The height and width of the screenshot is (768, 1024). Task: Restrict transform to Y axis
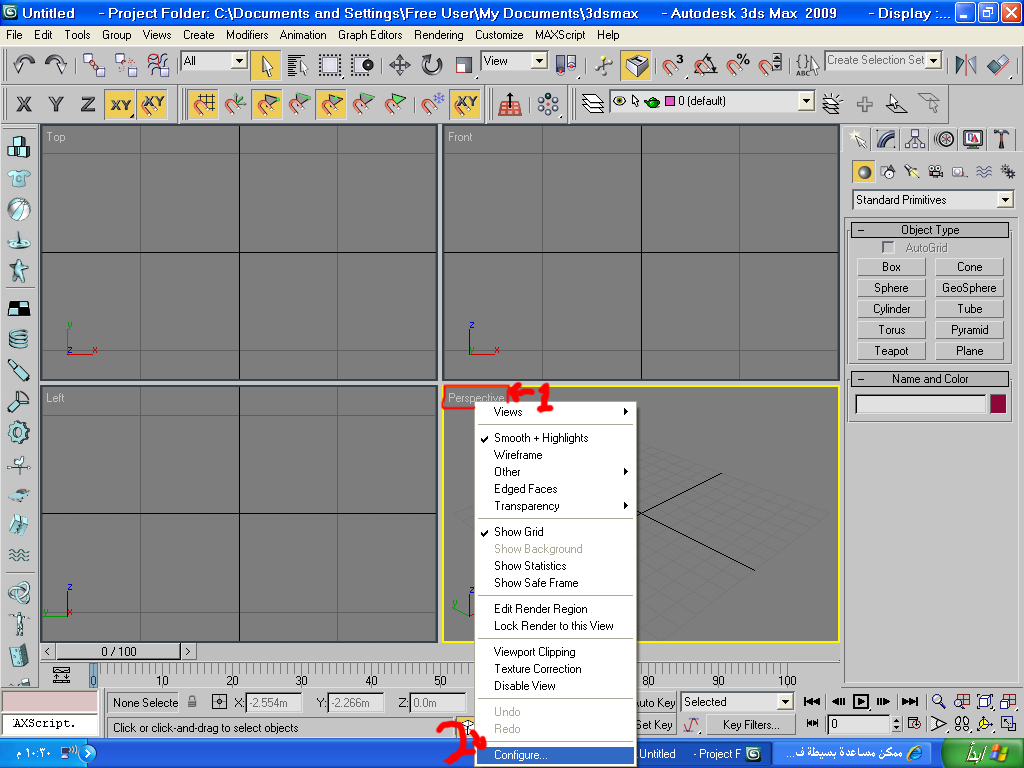point(56,104)
